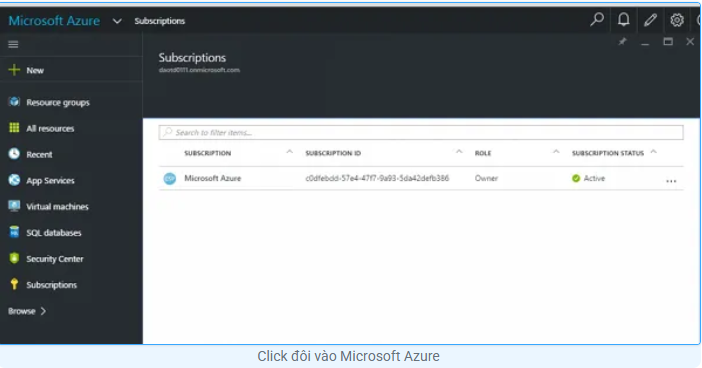Open the search magnifier in top bar
The width and height of the screenshot is (702, 368).
[x=597, y=20]
